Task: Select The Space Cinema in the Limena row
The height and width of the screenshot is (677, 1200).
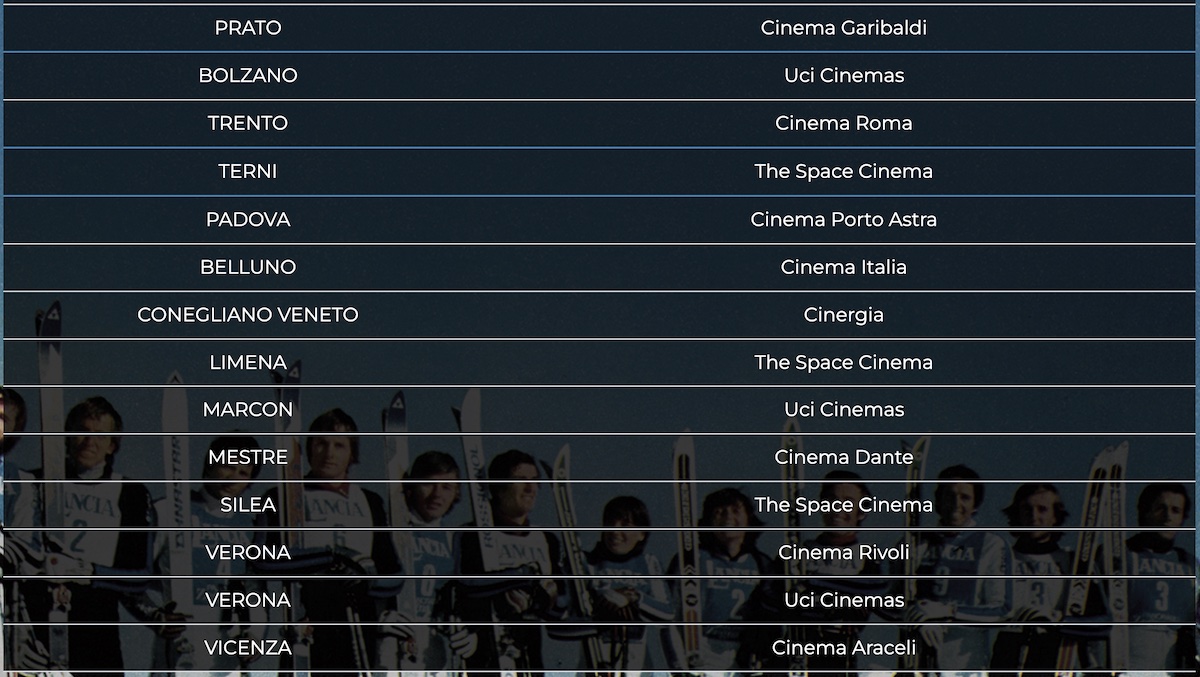Action: pos(844,362)
